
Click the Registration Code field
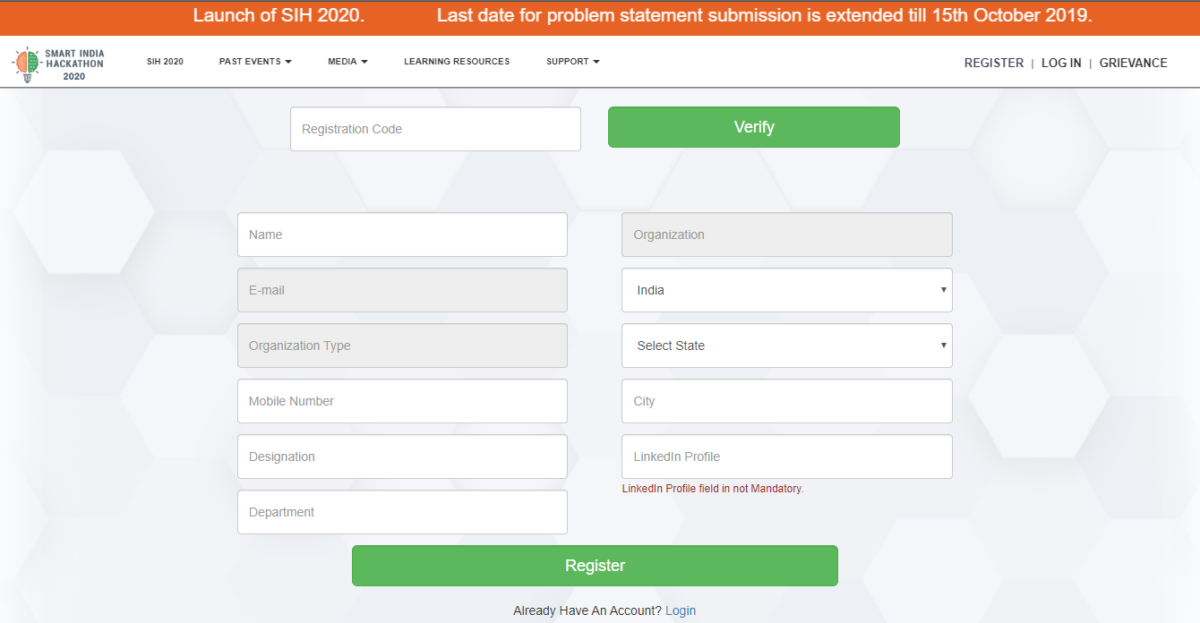[435, 129]
